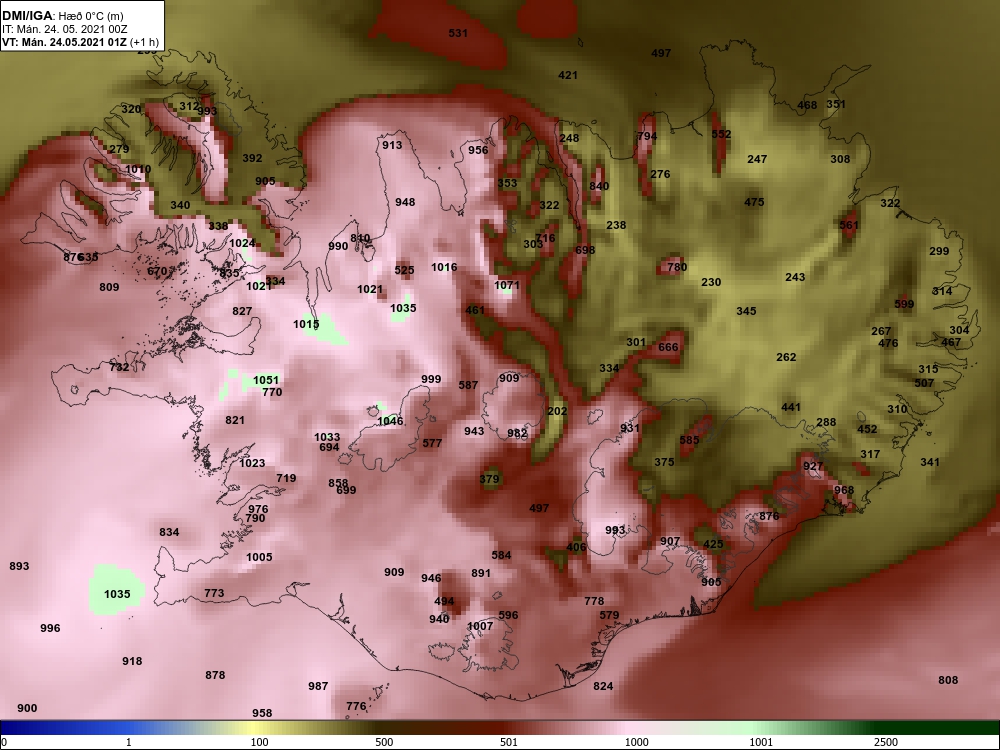The height and width of the screenshot is (750, 1000).
Task: Click the map value '931'
Action: pos(629,429)
